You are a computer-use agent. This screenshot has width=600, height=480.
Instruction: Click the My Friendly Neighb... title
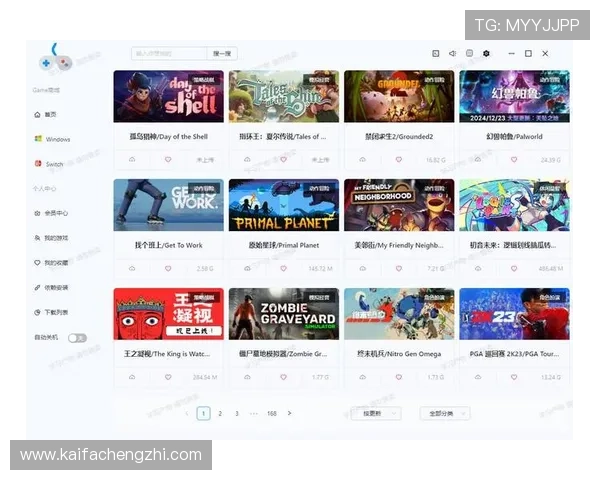click(x=399, y=245)
